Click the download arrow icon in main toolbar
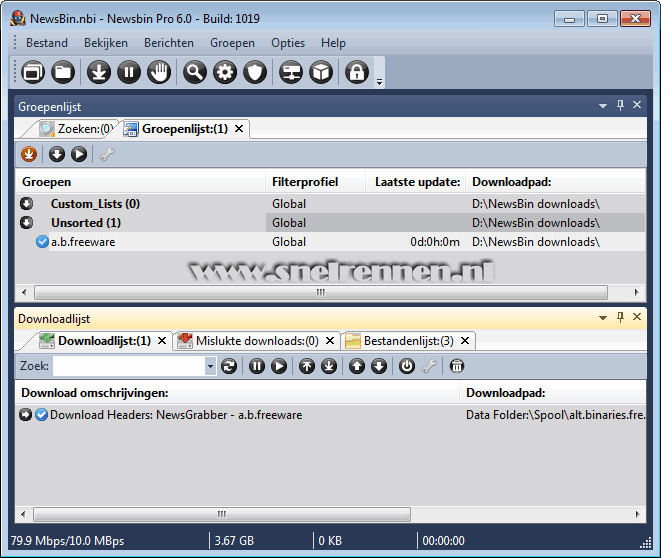 tap(99, 72)
